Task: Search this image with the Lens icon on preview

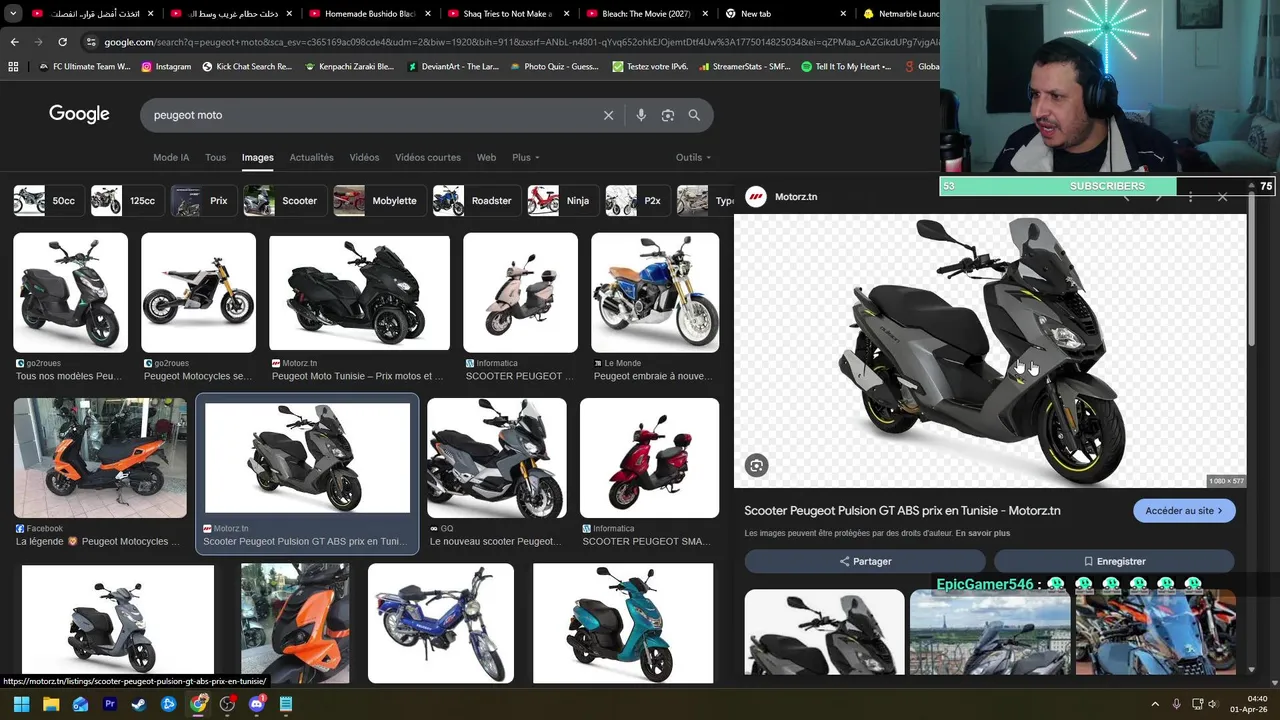Action: coord(756,465)
